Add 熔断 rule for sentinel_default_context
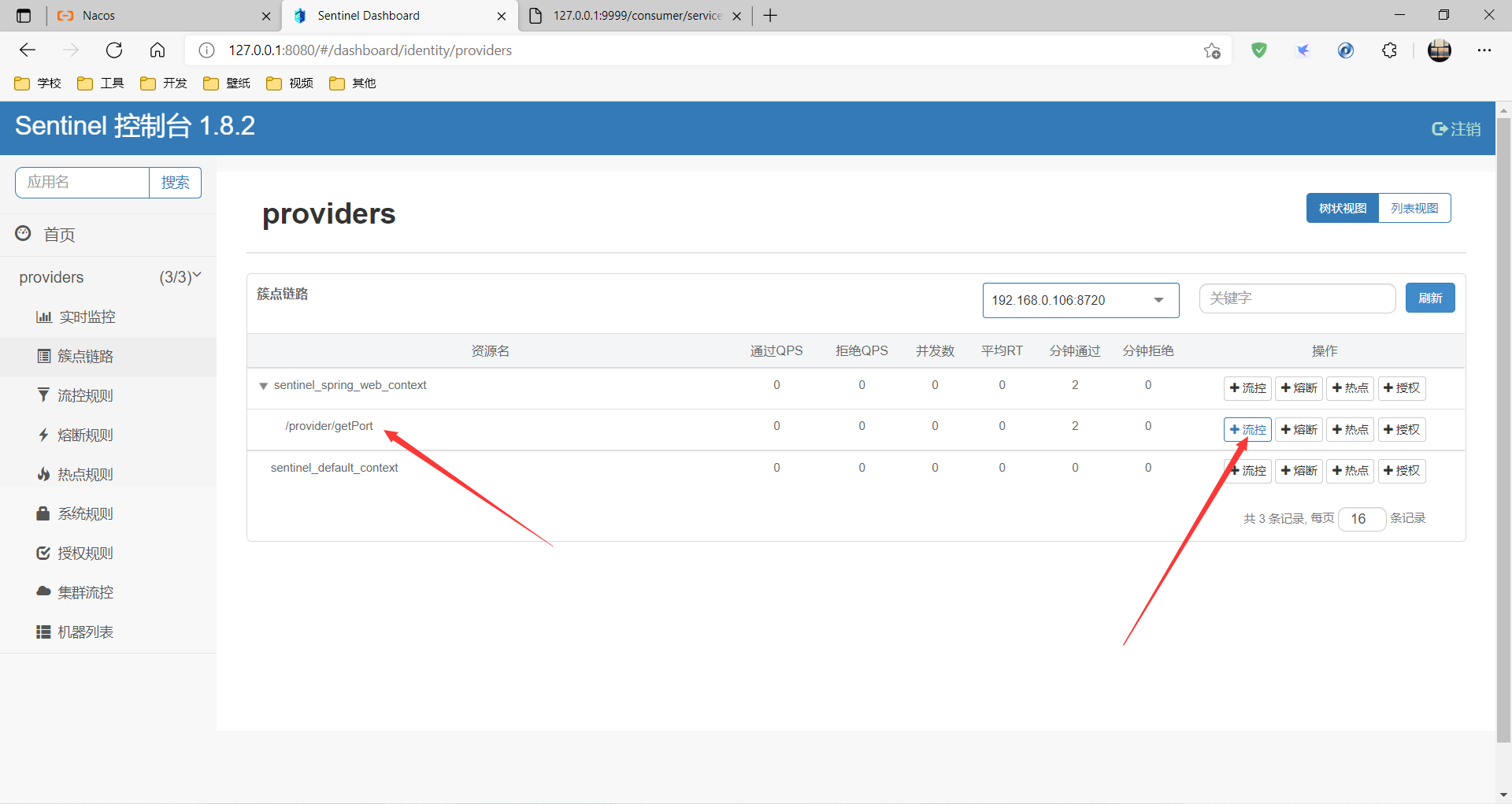Image resolution: width=1512 pixels, height=804 pixels. 1299,471
